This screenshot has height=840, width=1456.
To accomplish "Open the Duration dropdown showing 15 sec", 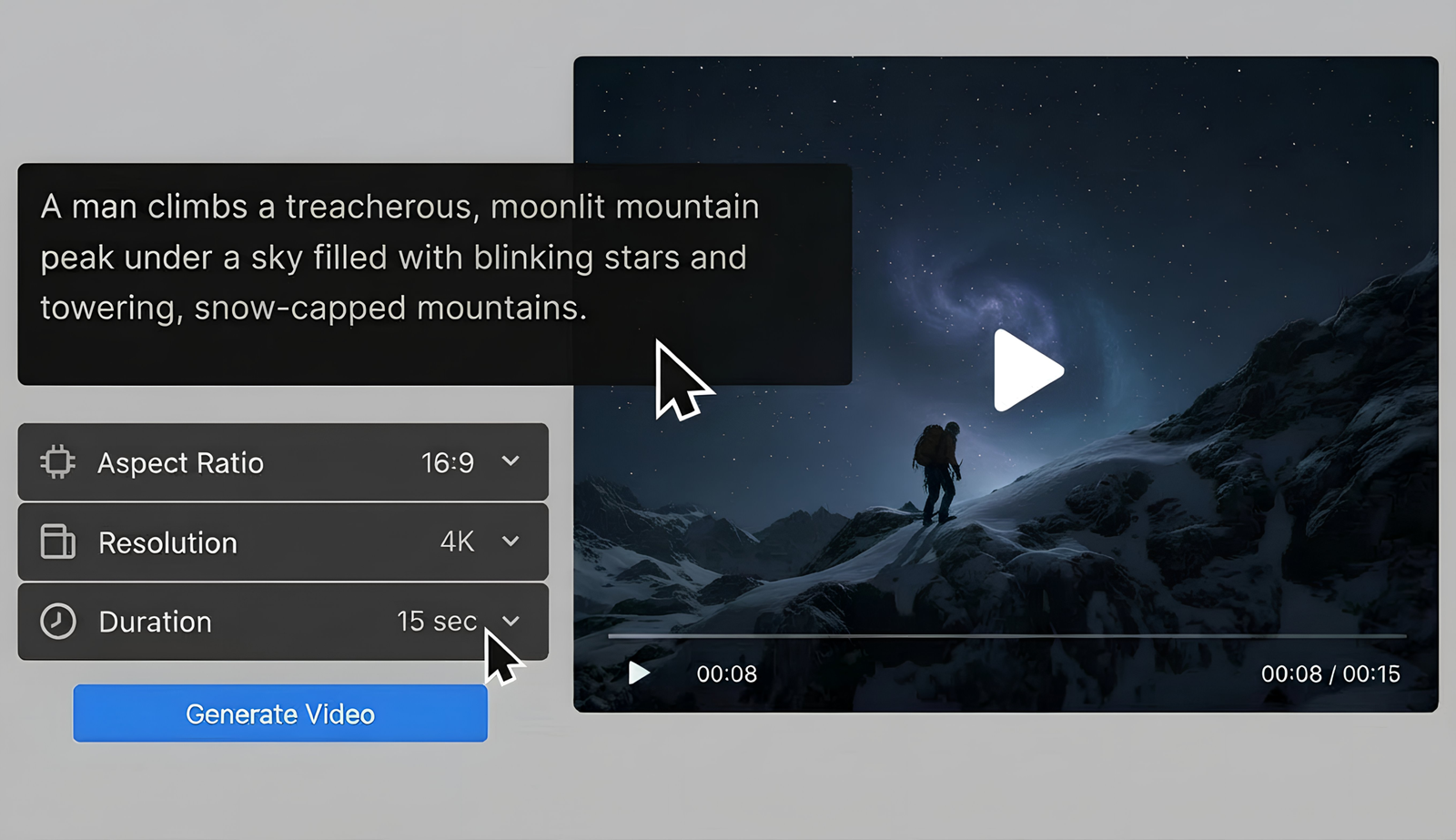I will [283, 622].
